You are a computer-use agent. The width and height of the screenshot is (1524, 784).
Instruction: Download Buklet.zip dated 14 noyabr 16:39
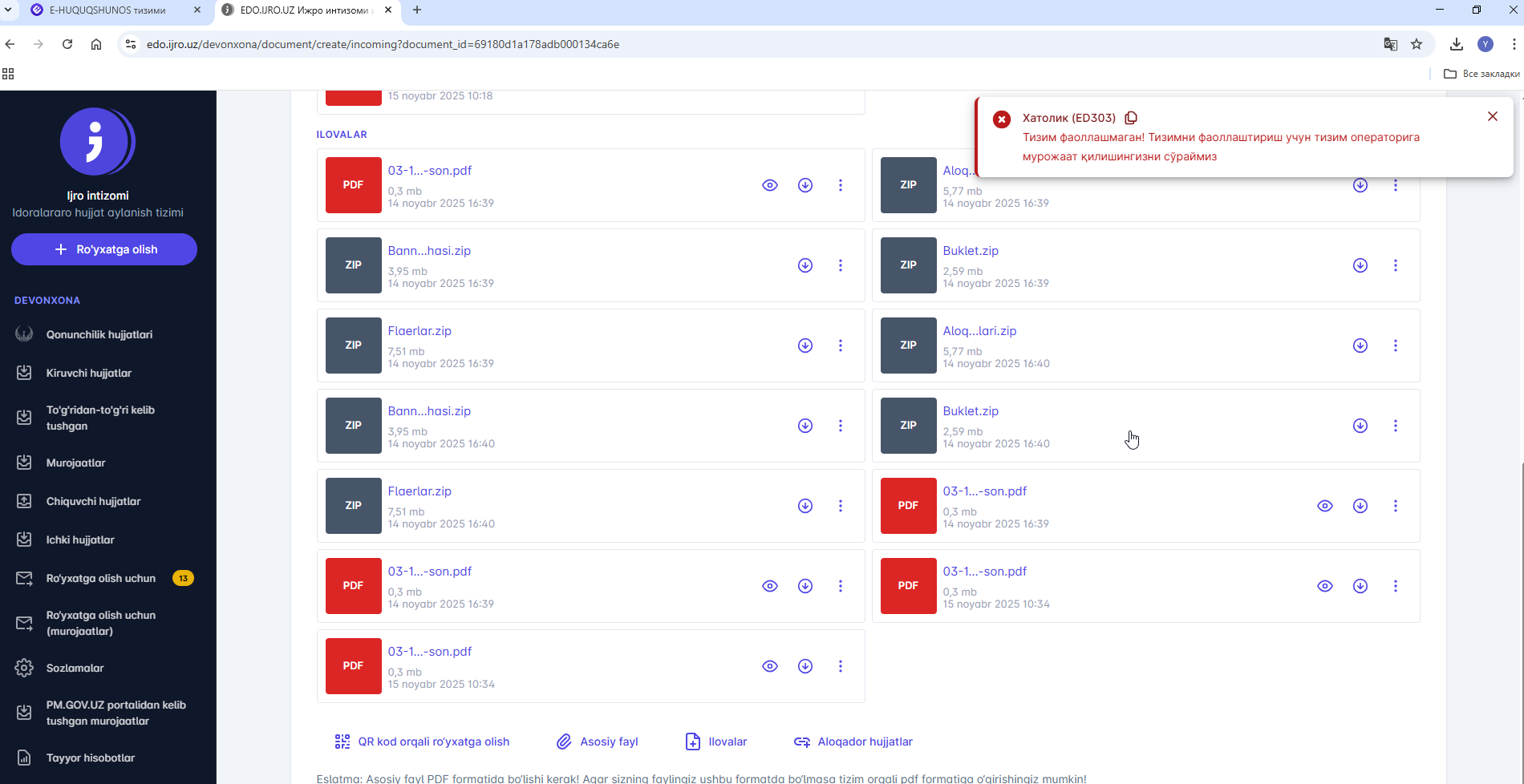pyautogui.click(x=1360, y=265)
